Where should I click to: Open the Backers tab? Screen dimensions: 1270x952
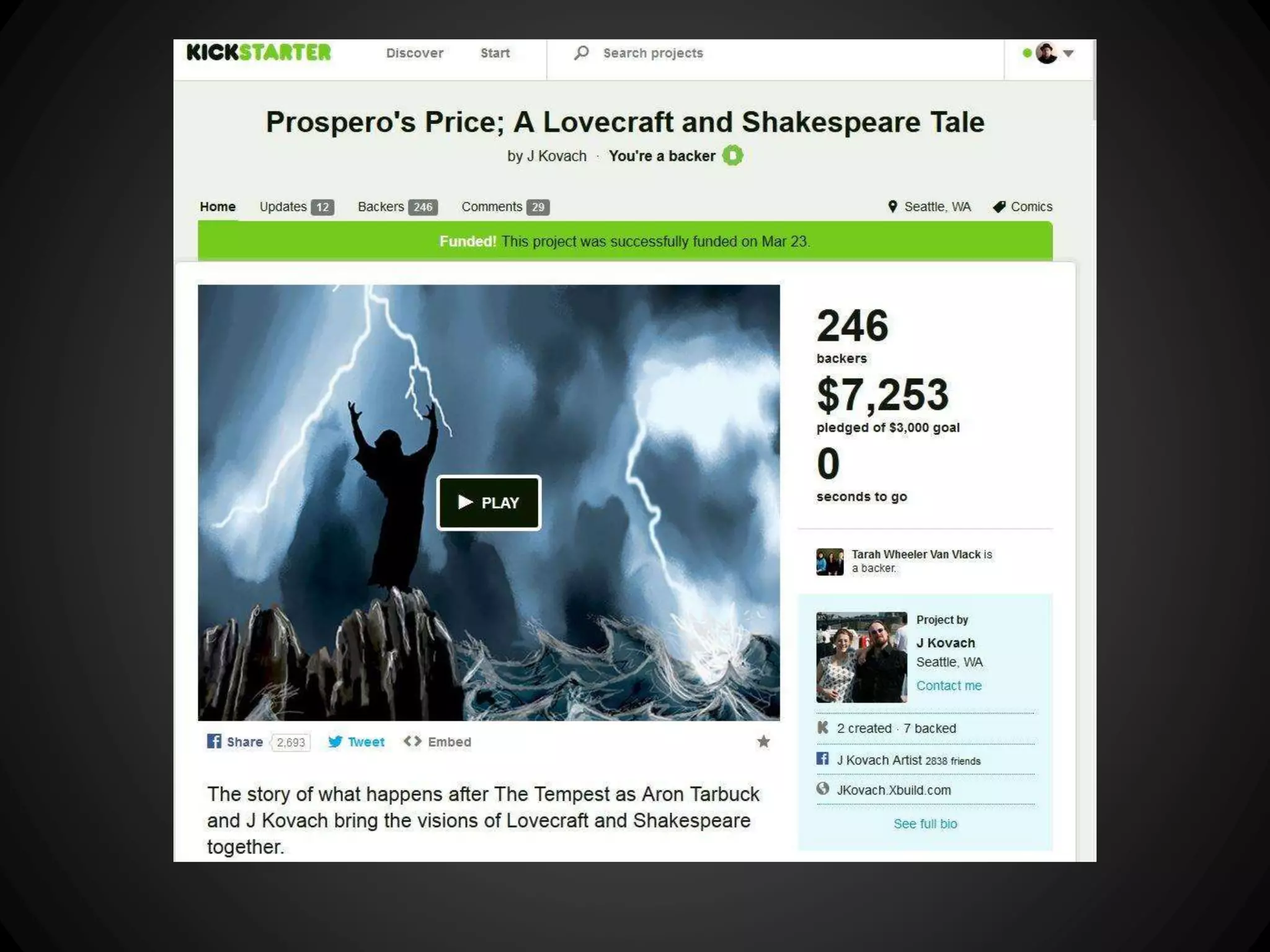coord(397,207)
